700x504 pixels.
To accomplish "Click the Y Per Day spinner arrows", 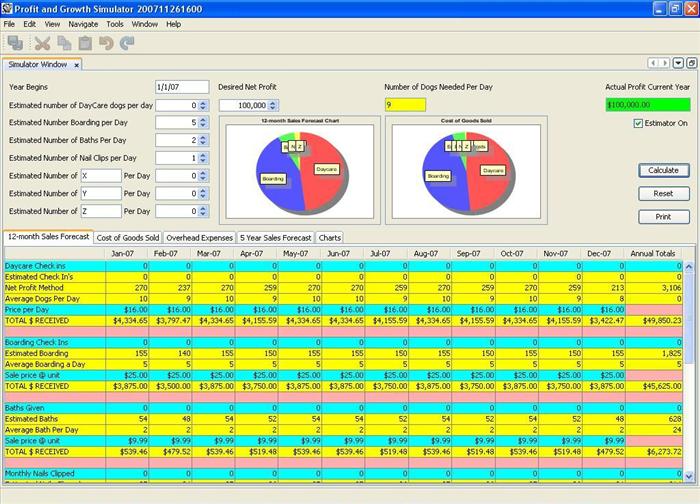I will (203, 193).
